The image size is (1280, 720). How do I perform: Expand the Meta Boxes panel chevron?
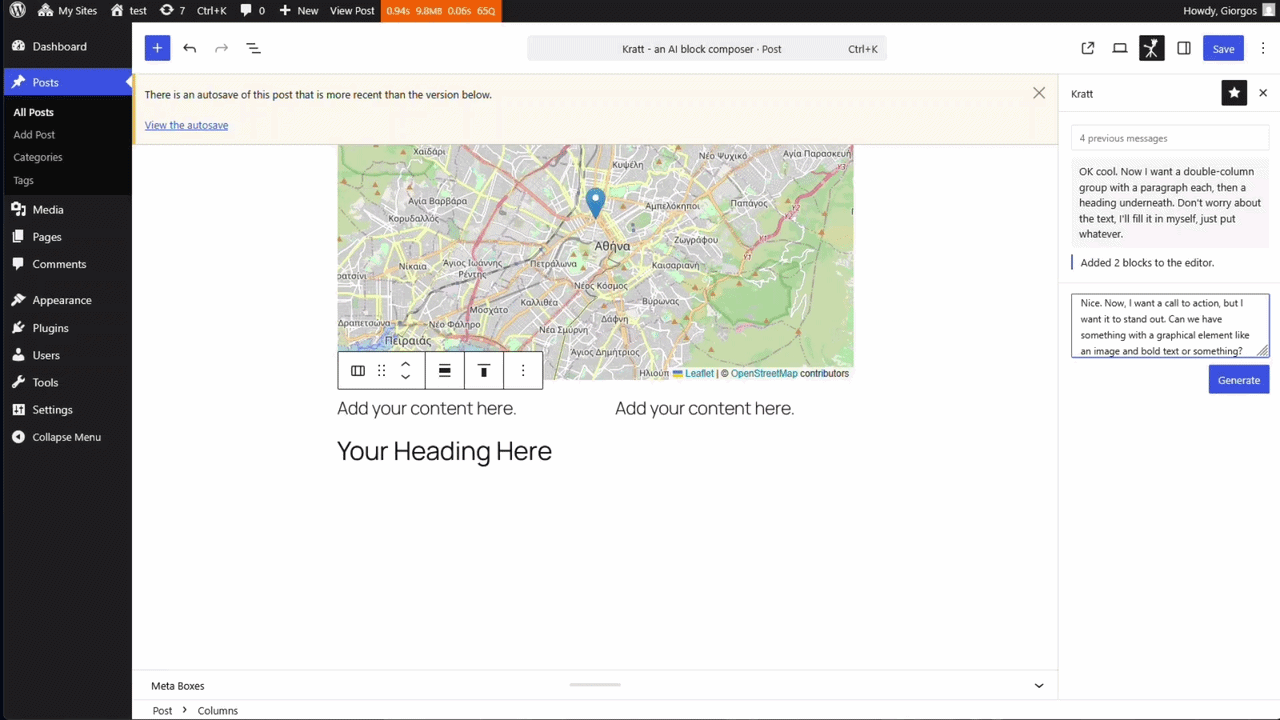(1038, 686)
